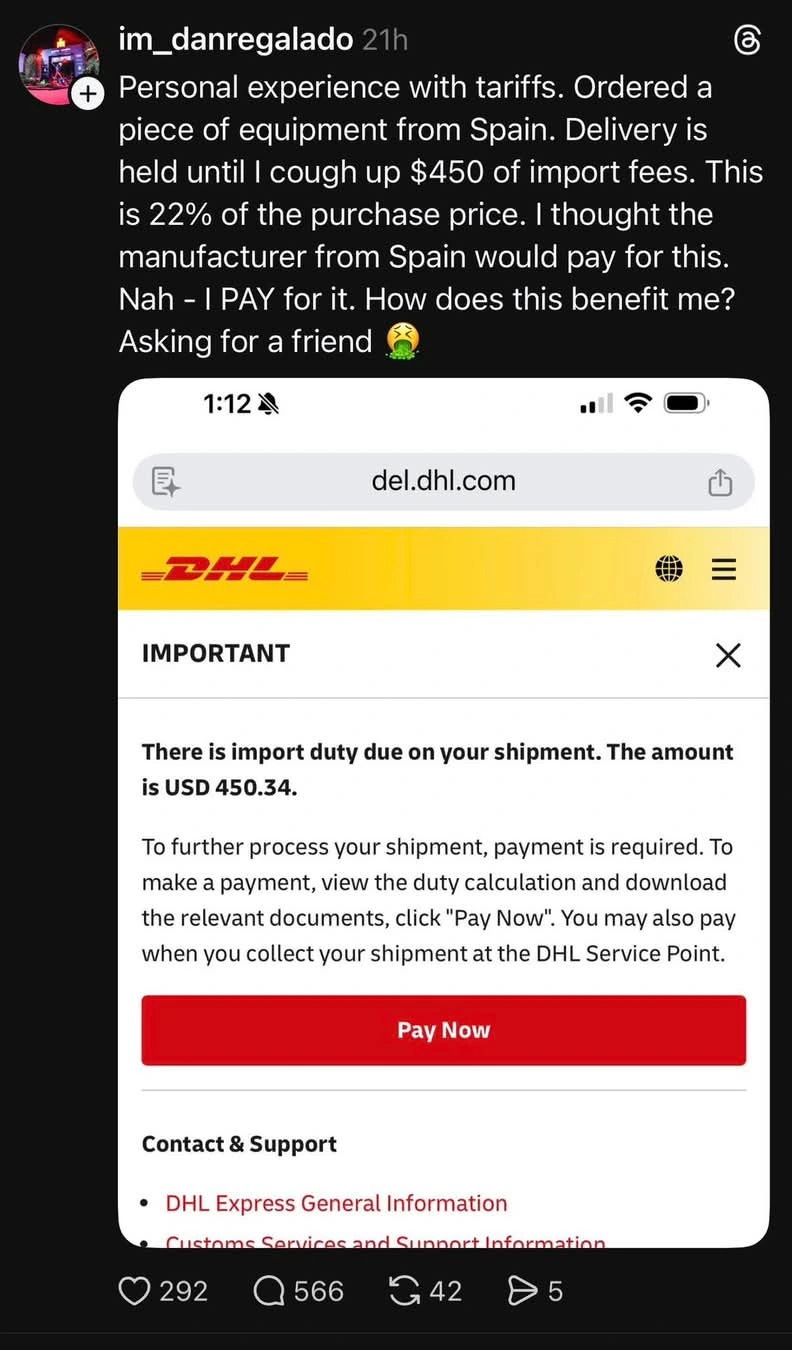
Task: Open the Threads logo icon
Action: pos(748,40)
